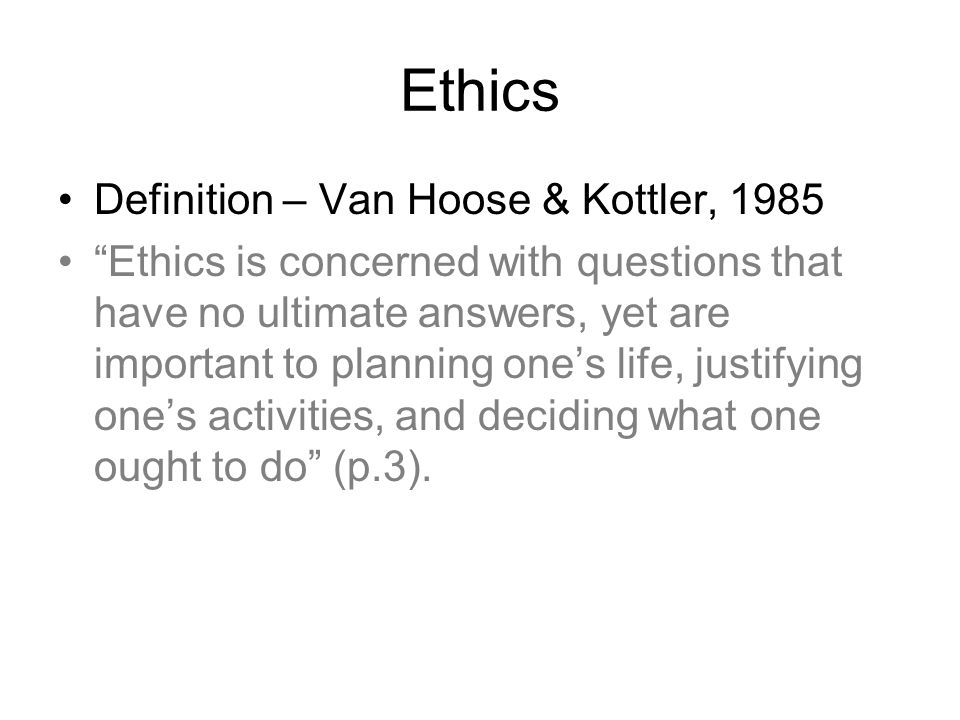Viewport: 960px width, 720px height.
Task: Click the phrase ultimate answers
Action: pos(416,313)
